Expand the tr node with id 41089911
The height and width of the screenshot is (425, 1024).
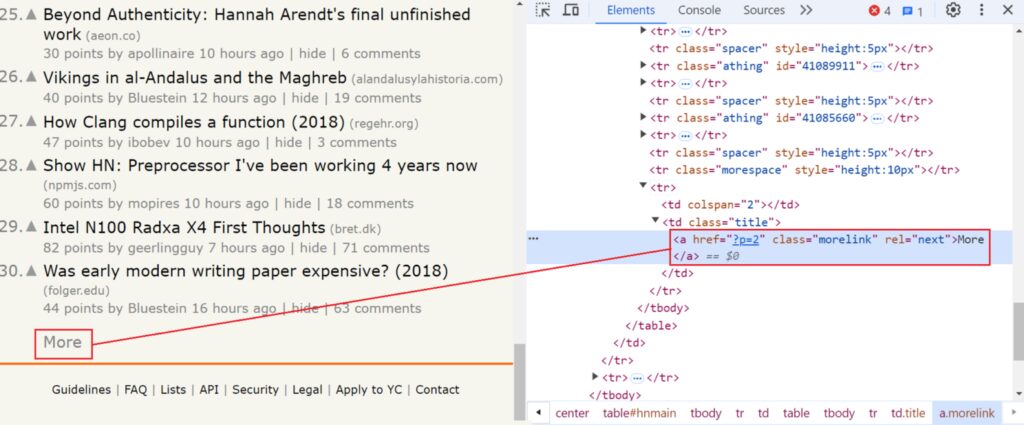(642, 66)
